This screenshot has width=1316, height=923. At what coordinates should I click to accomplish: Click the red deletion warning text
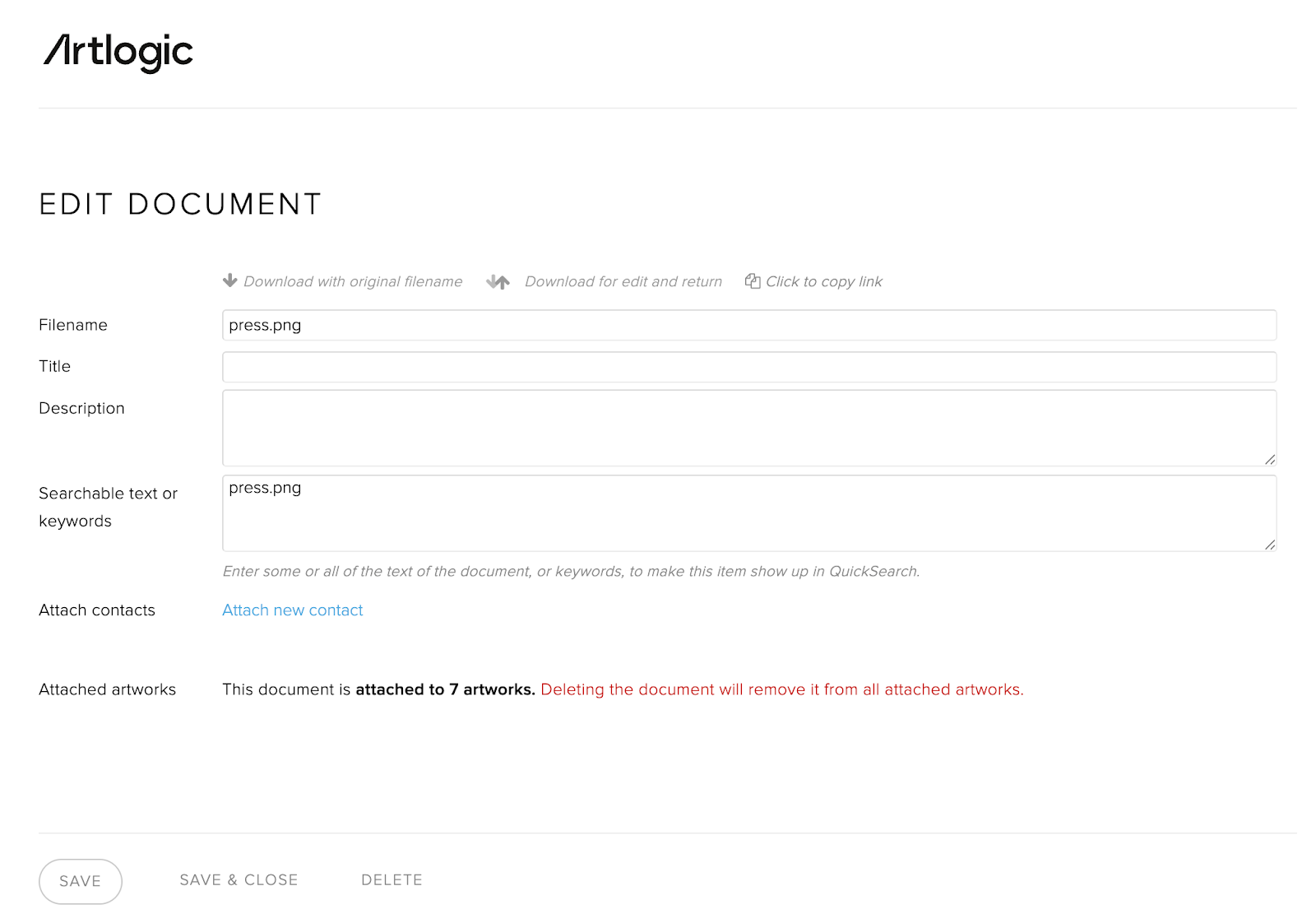tap(781, 690)
